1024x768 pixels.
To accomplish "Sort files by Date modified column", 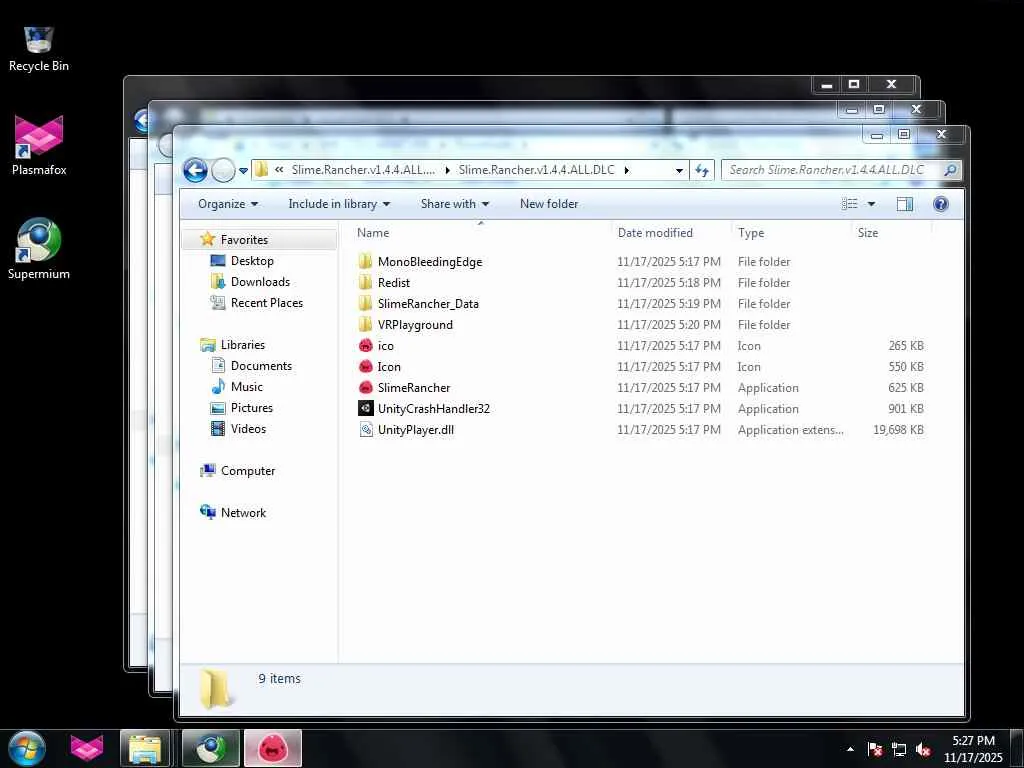I will click(x=655, y=233).
